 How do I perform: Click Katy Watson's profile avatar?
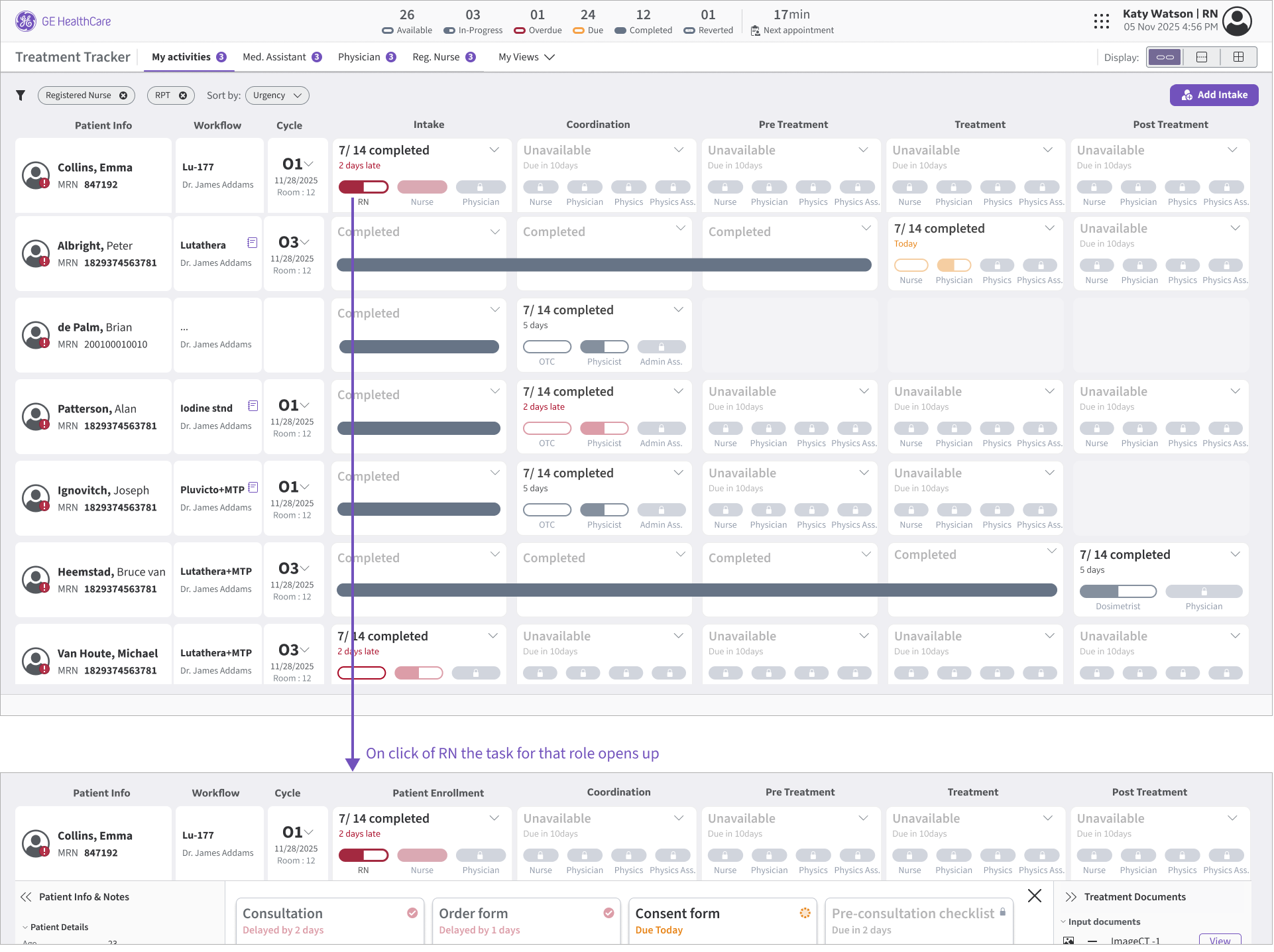tap(1236, 21)
